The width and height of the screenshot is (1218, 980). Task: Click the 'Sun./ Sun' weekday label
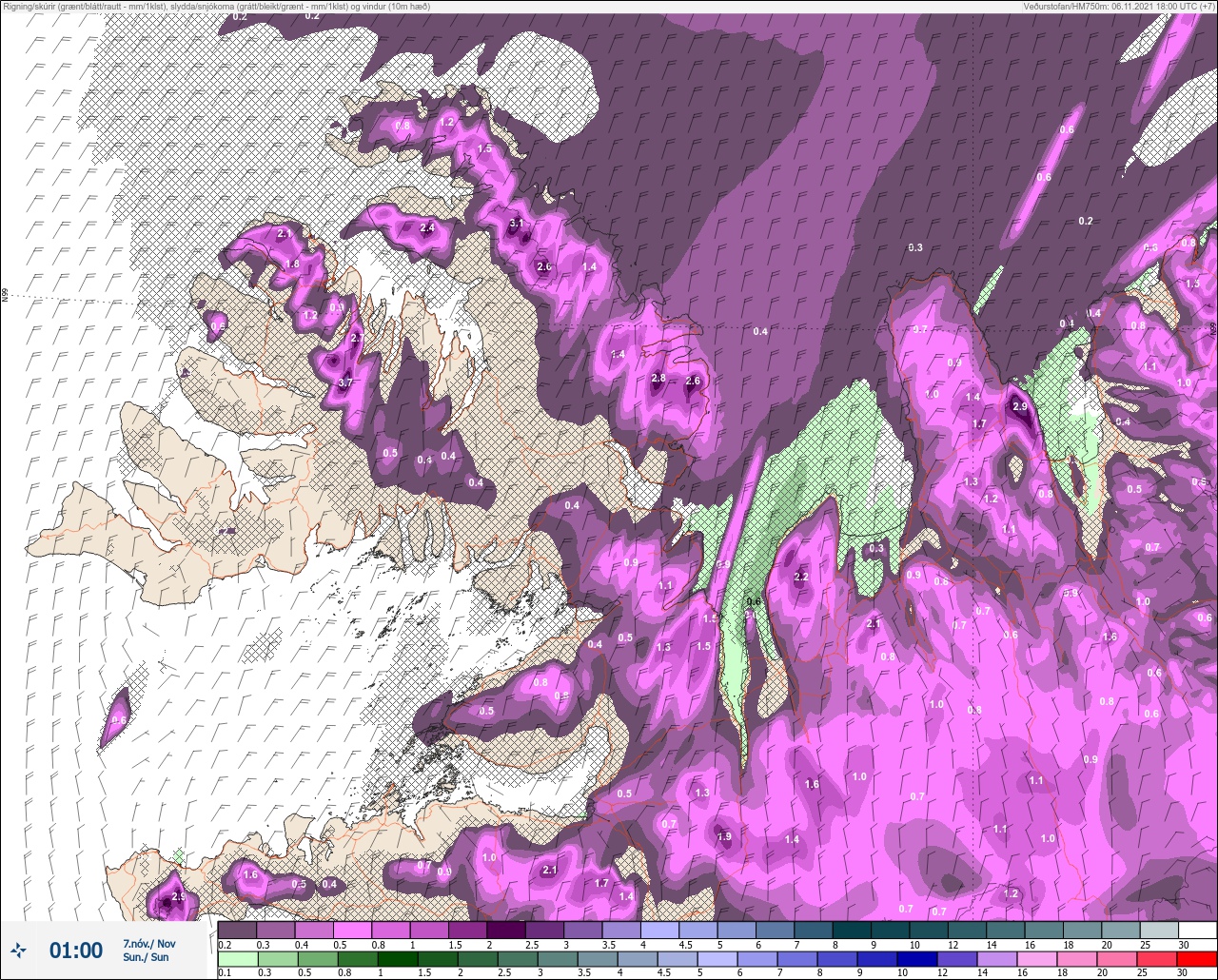(146, 957)
